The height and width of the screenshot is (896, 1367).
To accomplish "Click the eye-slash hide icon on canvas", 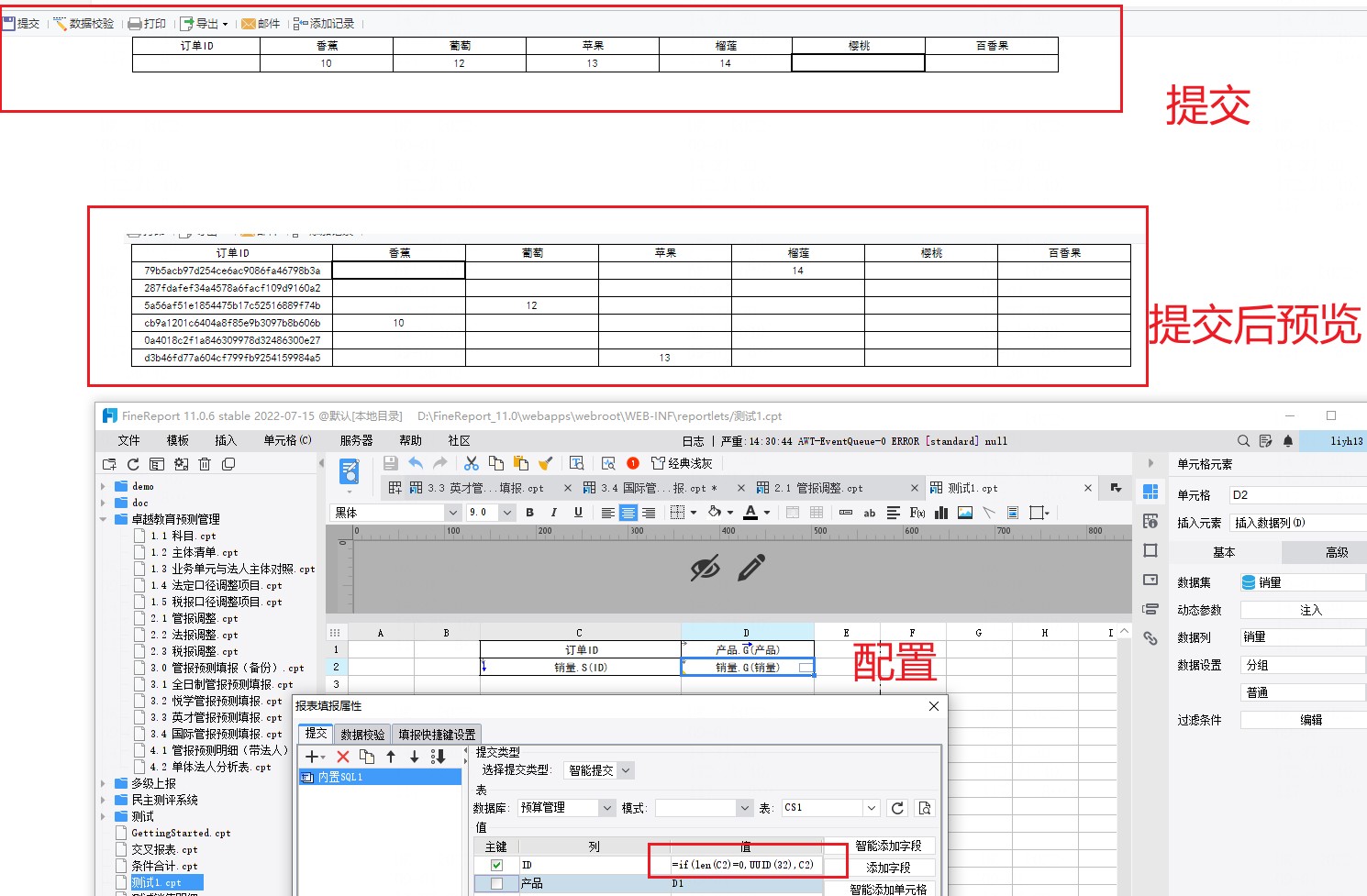I will pos(705,569).
